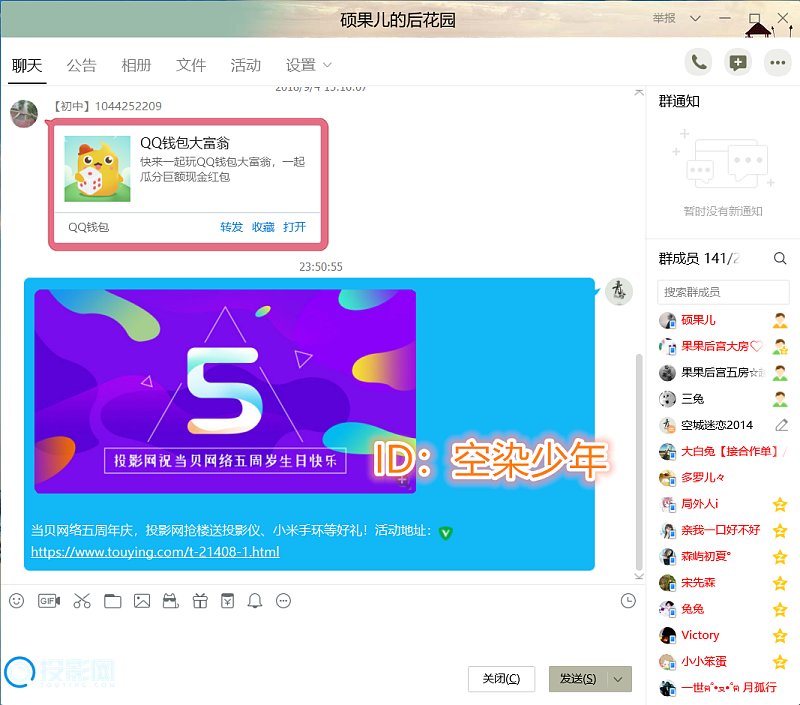The image size is (800, 705).
Task: Click the edit pencil beside 空城迷恋2014
Action: point(781,425)
